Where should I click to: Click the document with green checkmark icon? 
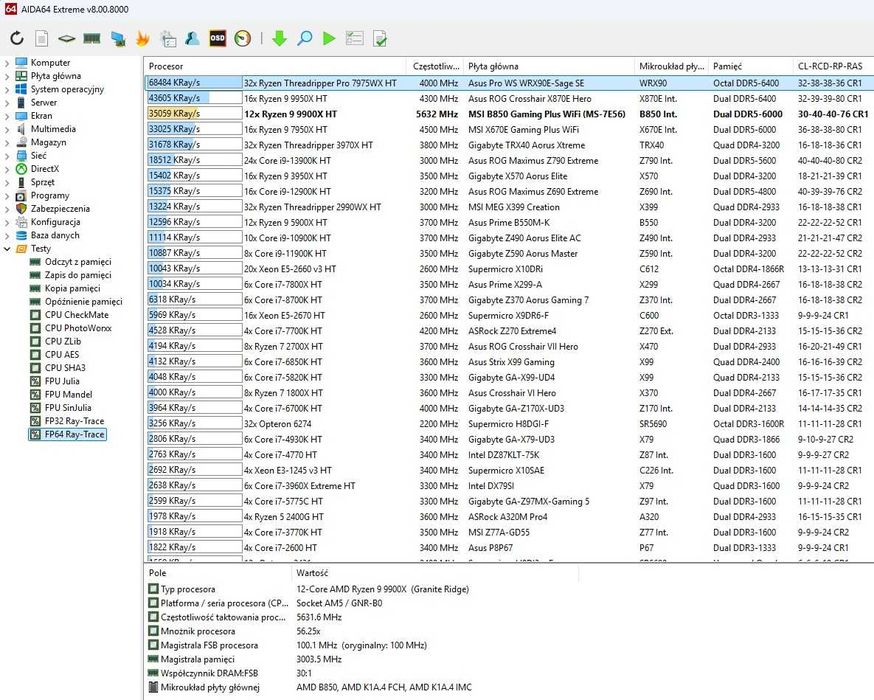point(380,38)
